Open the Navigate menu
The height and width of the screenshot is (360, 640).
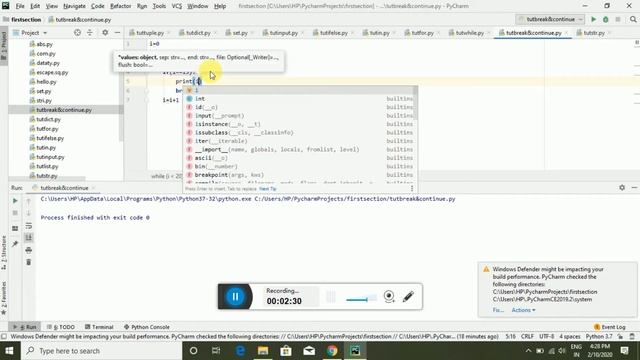point(74,6)
